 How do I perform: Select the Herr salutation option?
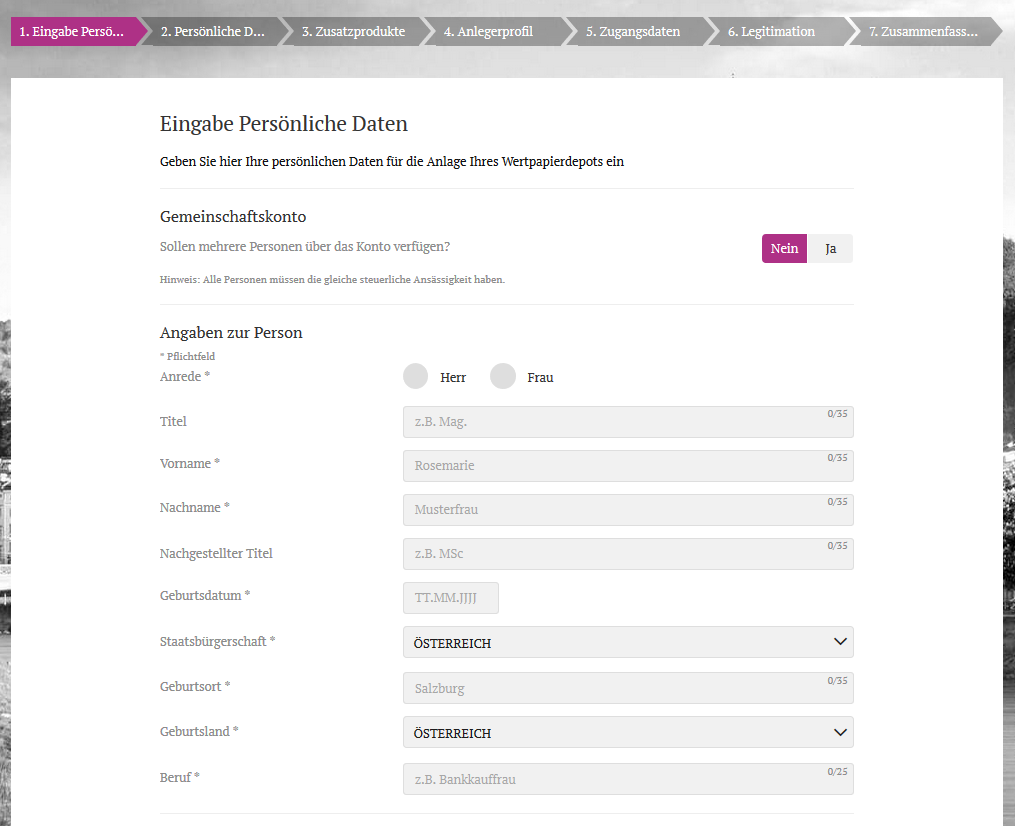(415, 375)
